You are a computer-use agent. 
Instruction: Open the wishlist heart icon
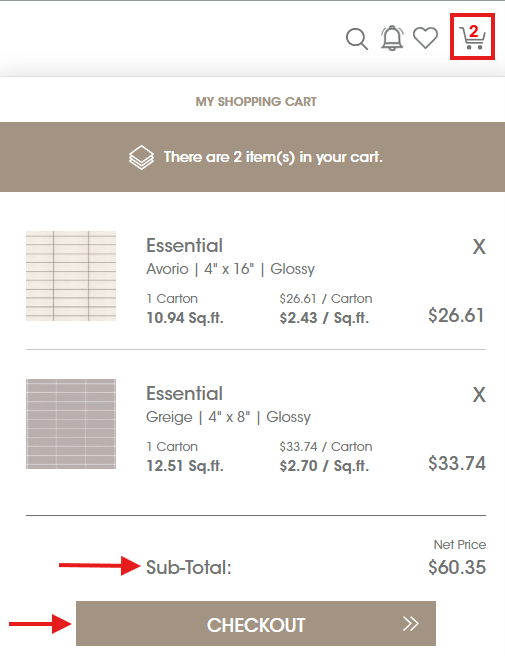[426, 38]
